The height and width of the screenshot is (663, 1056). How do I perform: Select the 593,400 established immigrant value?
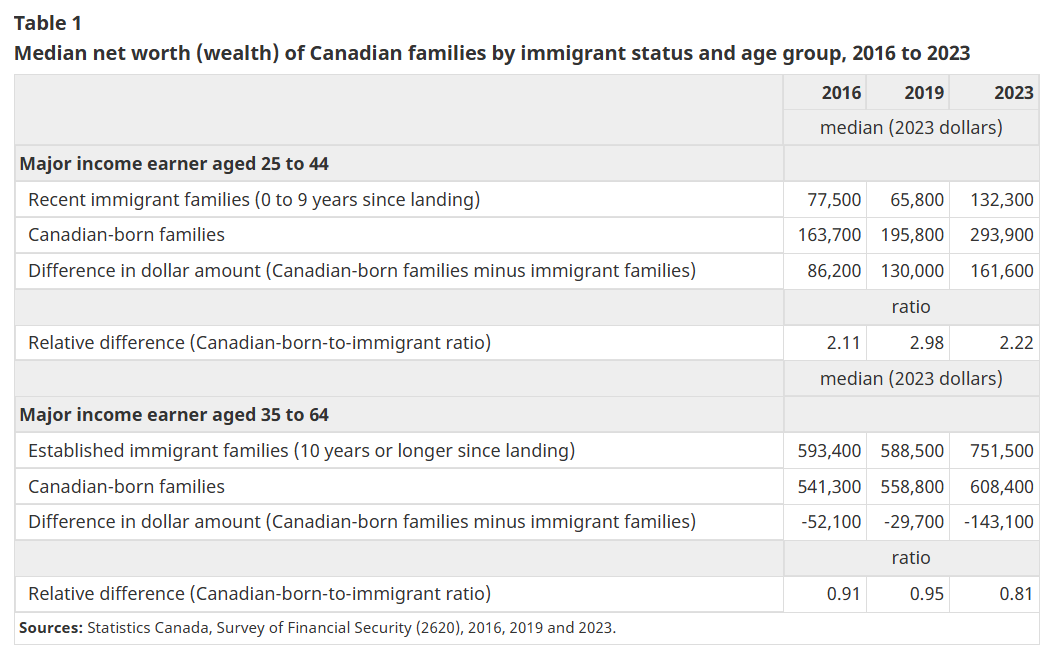point(827,451)
